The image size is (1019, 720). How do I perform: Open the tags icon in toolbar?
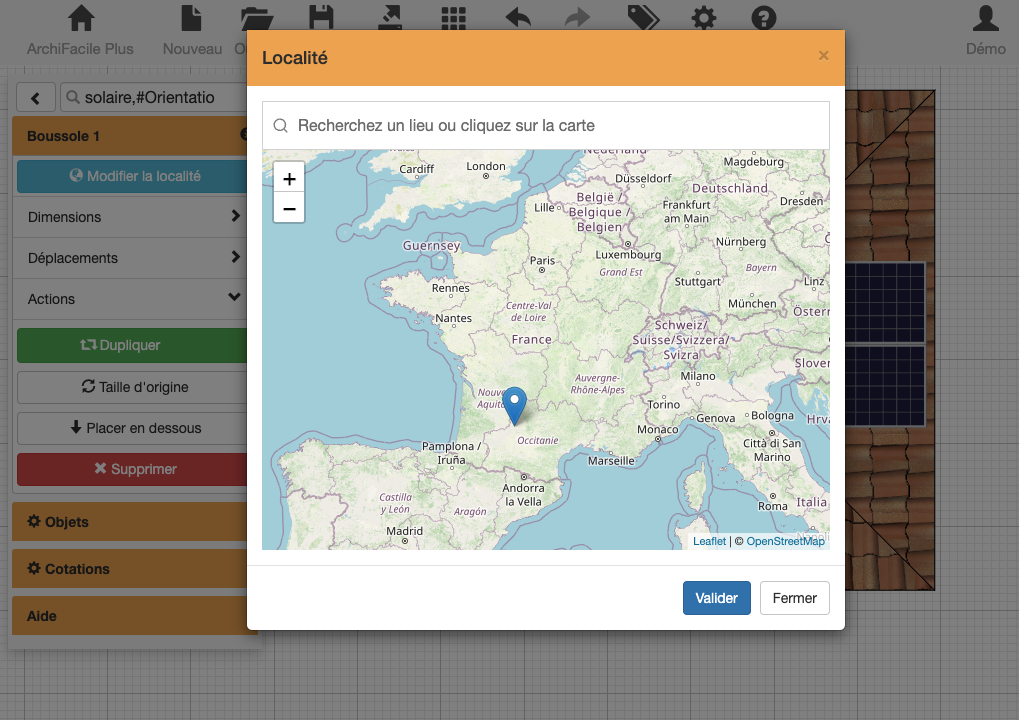643,19
